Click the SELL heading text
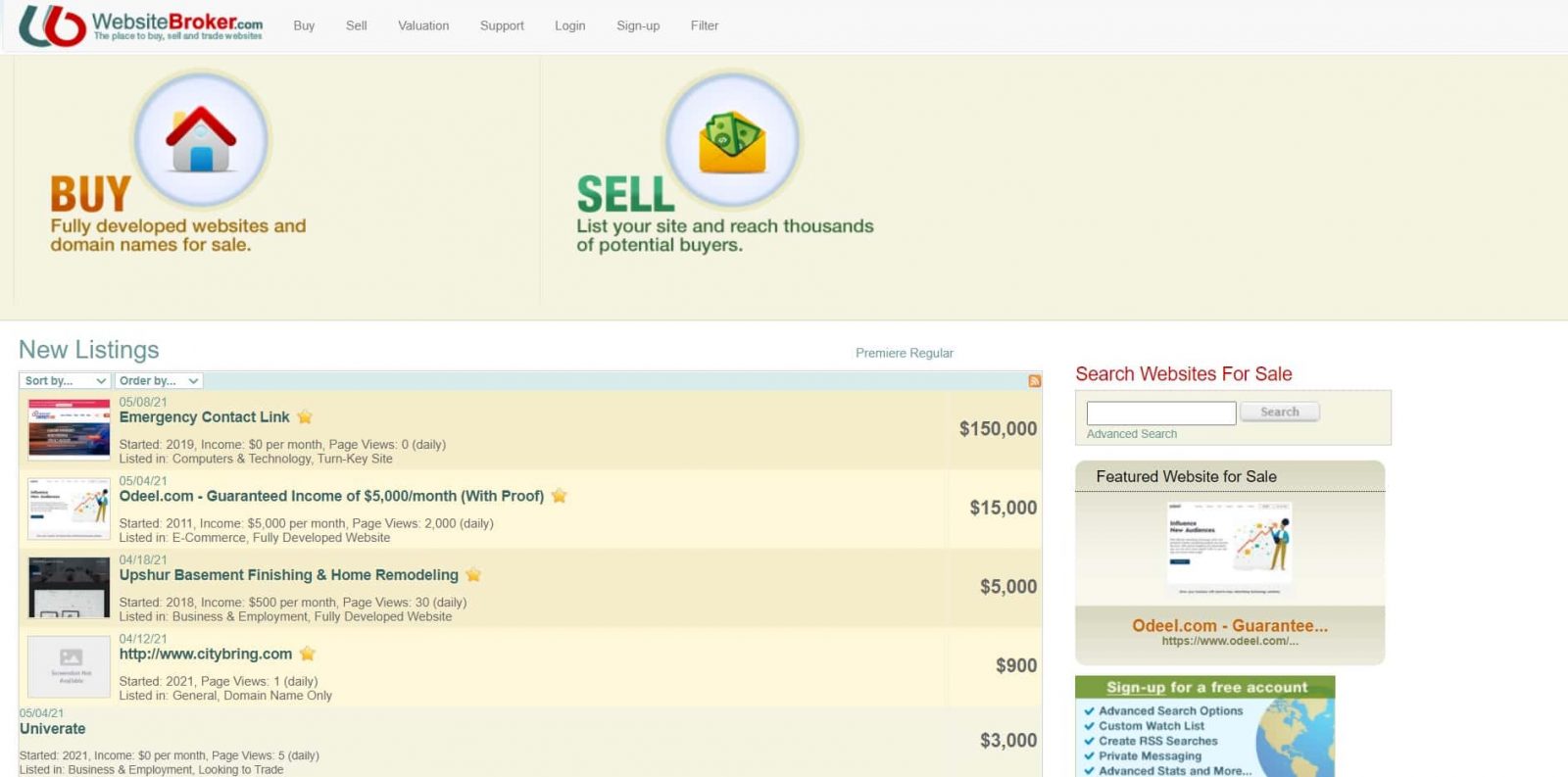Screen dimensions: 1568x777 point(625,194)
